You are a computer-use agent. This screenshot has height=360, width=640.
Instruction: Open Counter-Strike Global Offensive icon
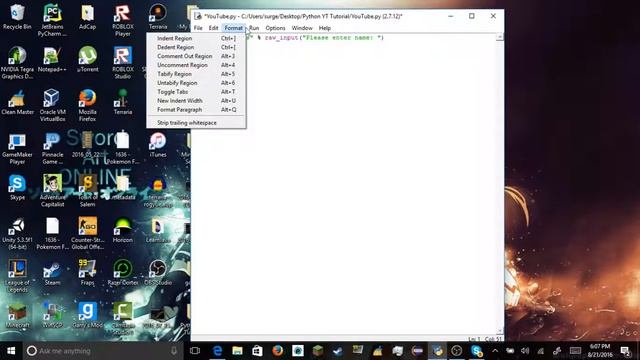pos(87,233)
